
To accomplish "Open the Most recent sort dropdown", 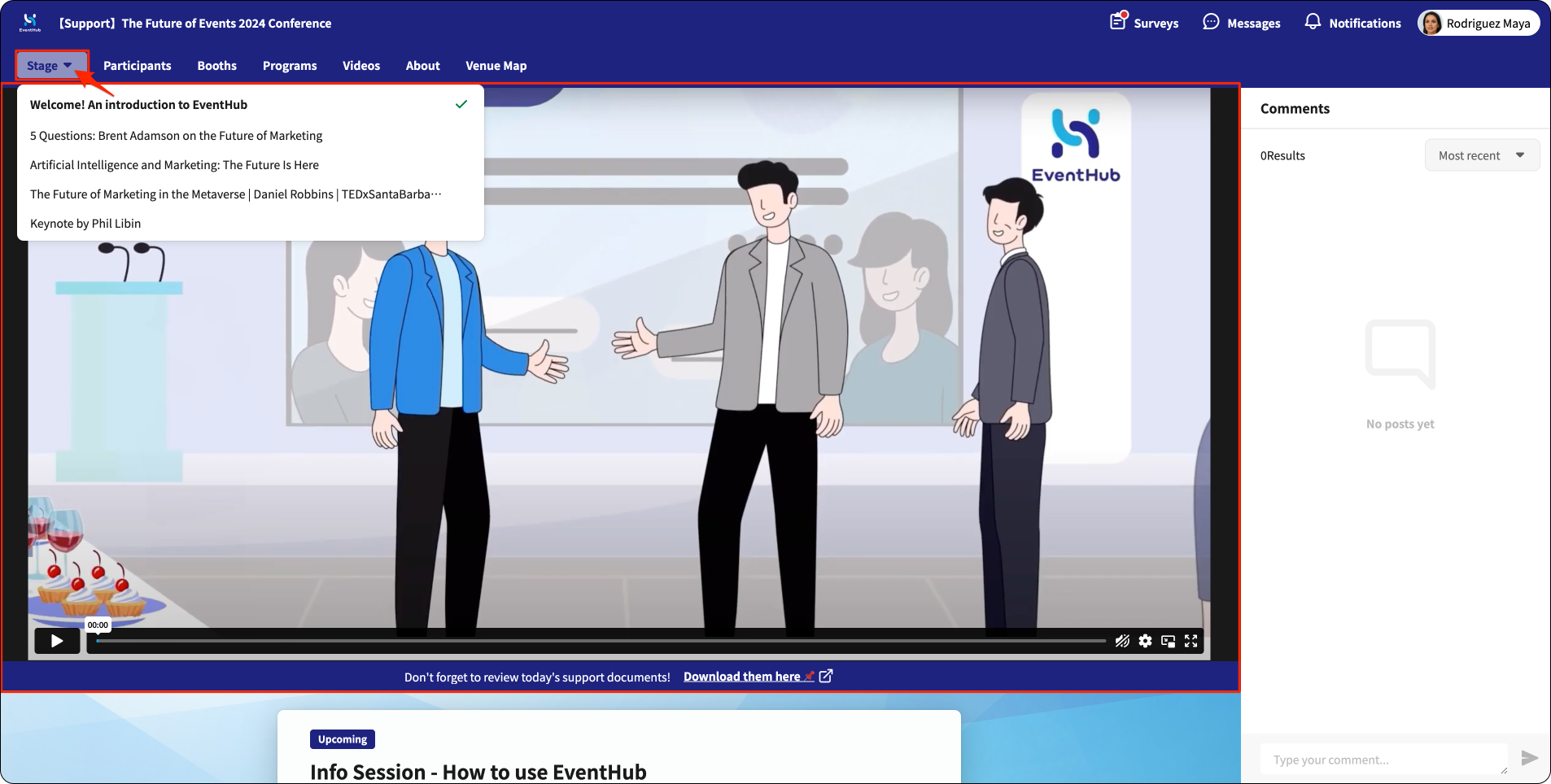I will 1482,155.
